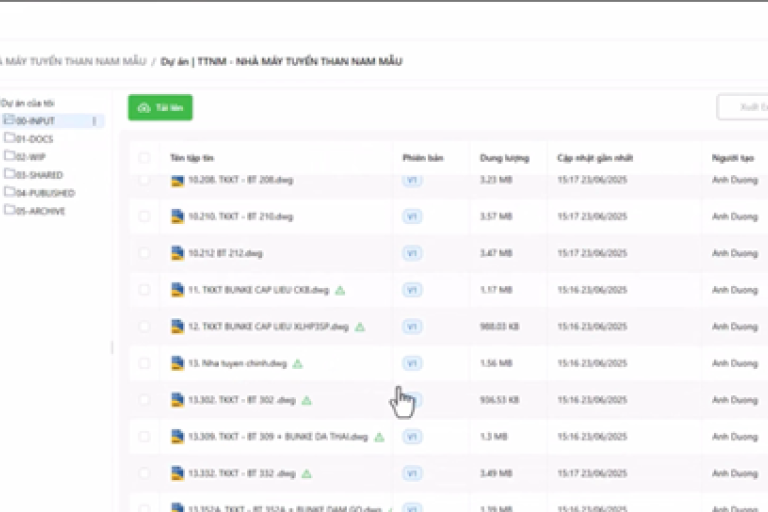Click file icon for 13.332. TKKT - BT 332 .dwg
The height and width of the screenshot is (512, 768).
(177, 473)
